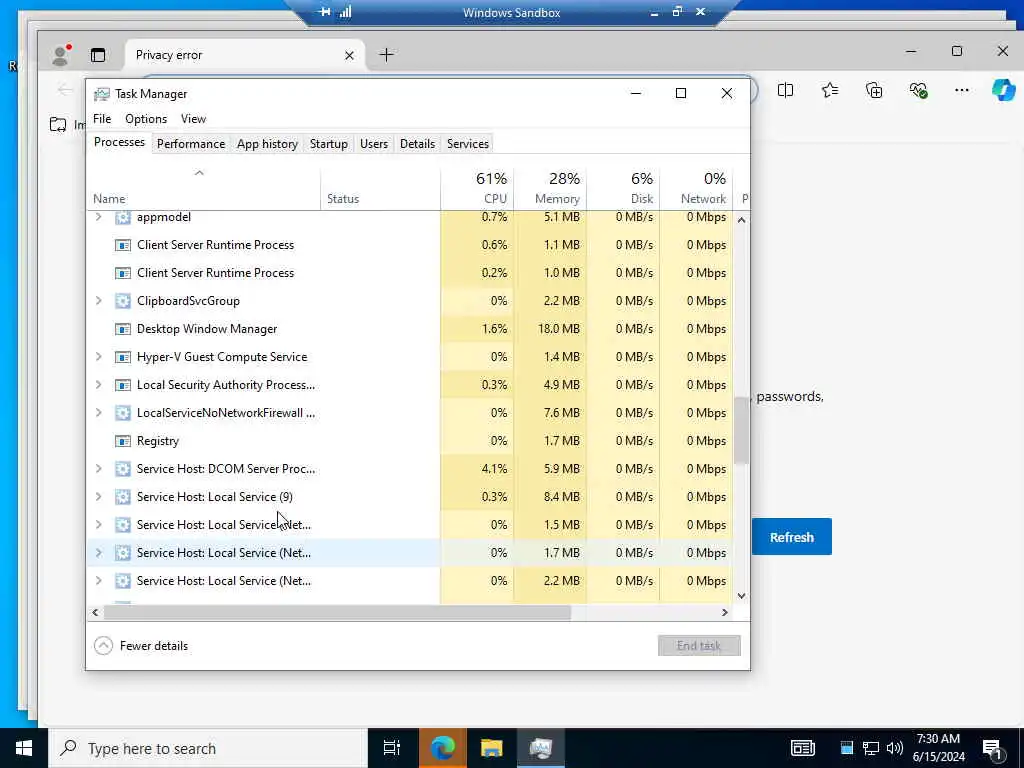
Task: Expand the appmodel process group
Action: 99,217
